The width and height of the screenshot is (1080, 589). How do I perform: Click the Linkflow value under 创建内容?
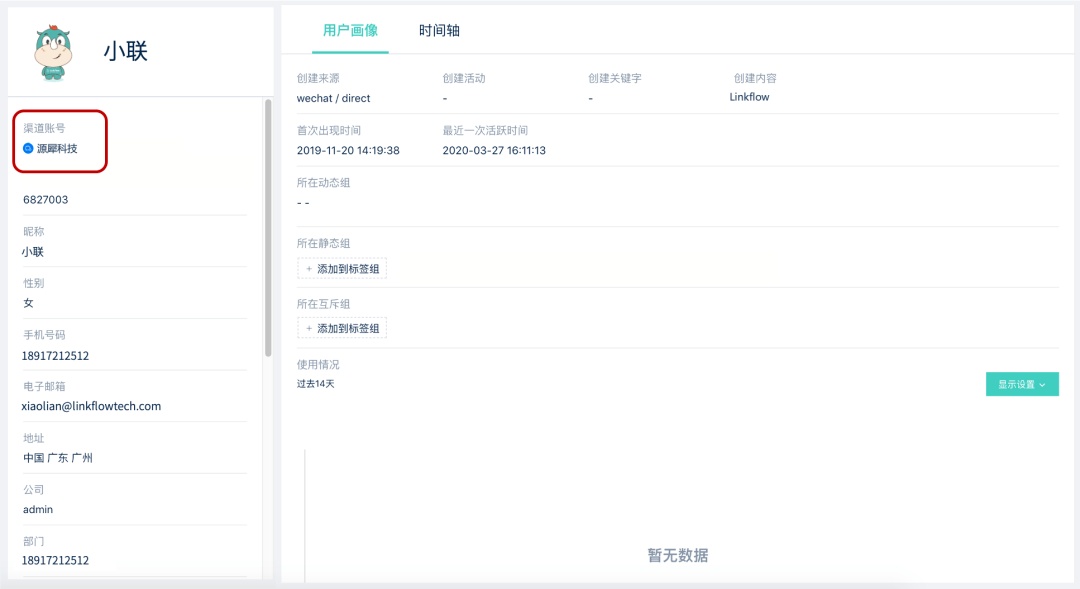(750, 97)
